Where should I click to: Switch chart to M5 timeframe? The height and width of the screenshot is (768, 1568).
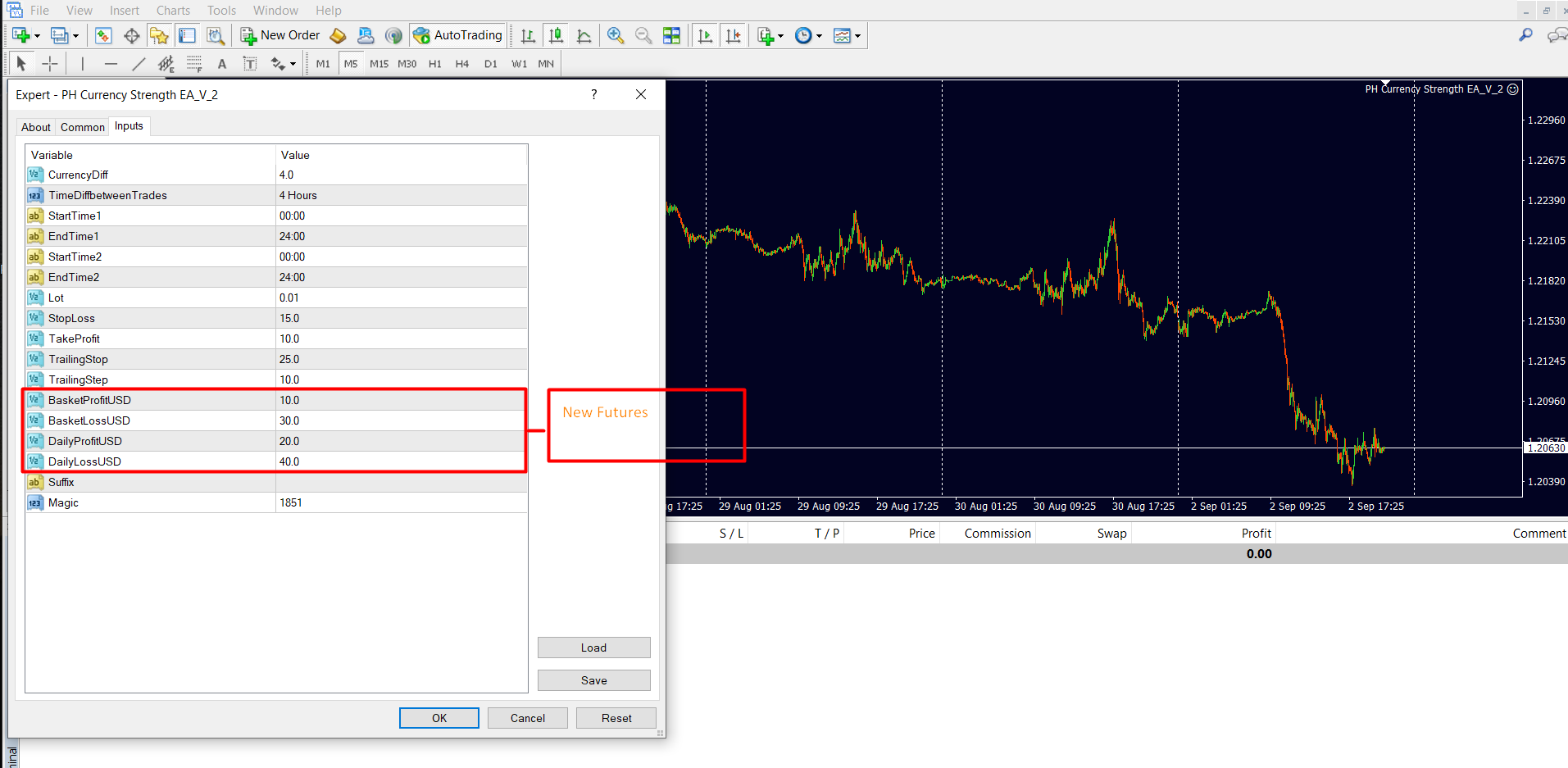click(351, 64)
